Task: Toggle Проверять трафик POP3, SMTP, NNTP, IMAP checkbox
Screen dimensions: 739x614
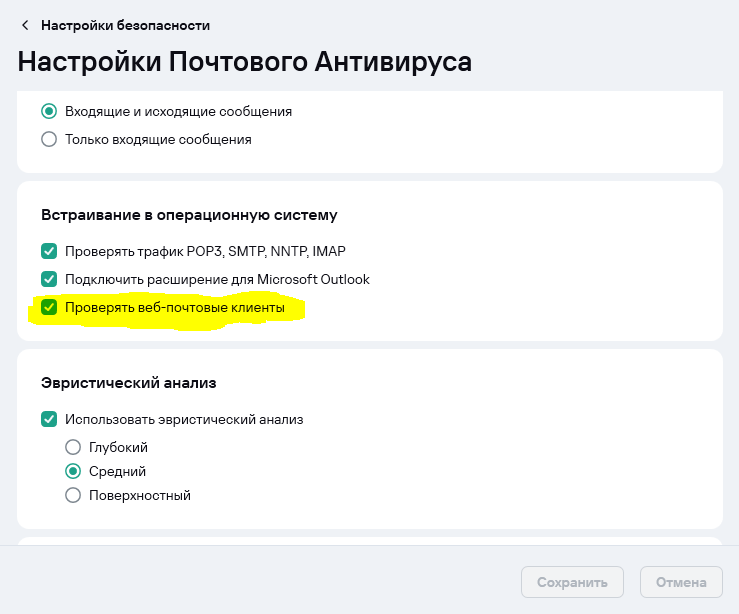Action: point(49,251)
